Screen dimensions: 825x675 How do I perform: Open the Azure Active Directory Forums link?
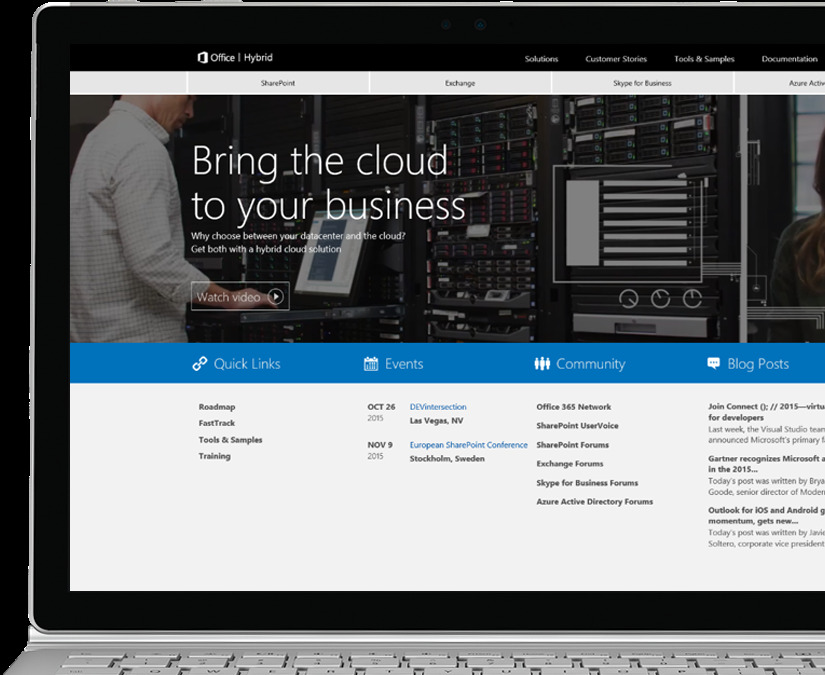tap(595, 501)
